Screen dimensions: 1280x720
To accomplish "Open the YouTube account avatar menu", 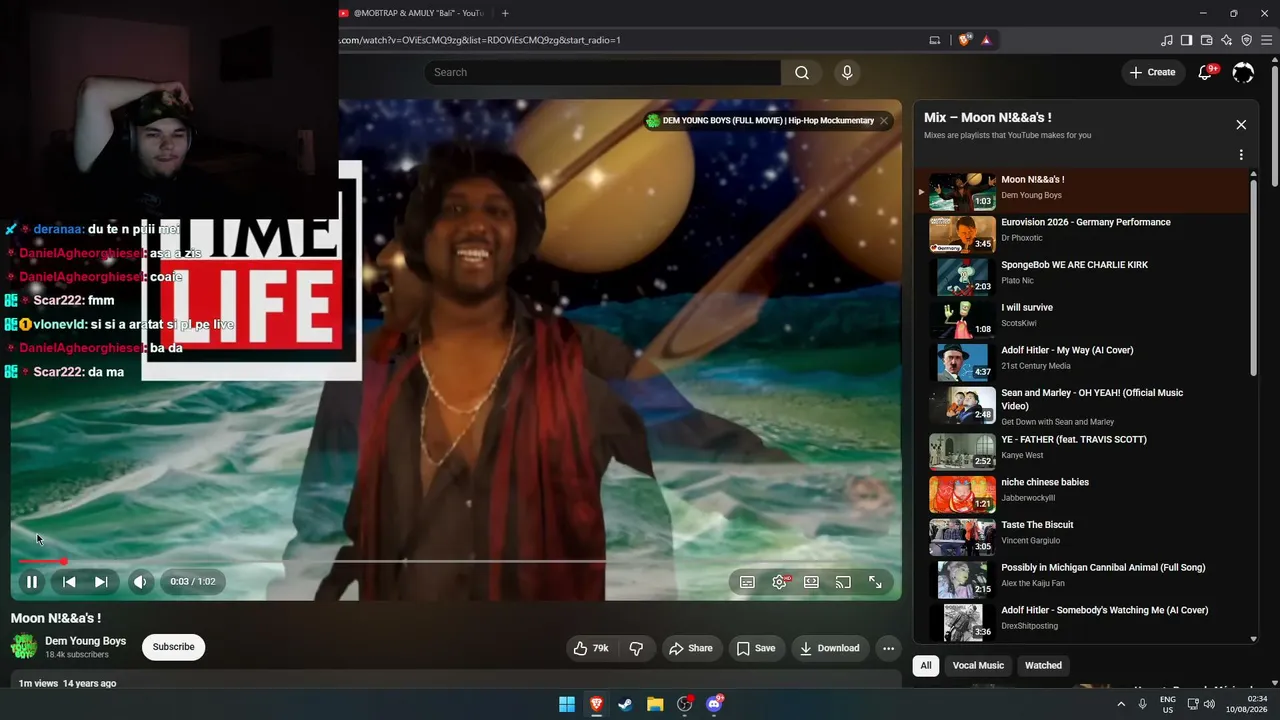I will [1243, 72].
